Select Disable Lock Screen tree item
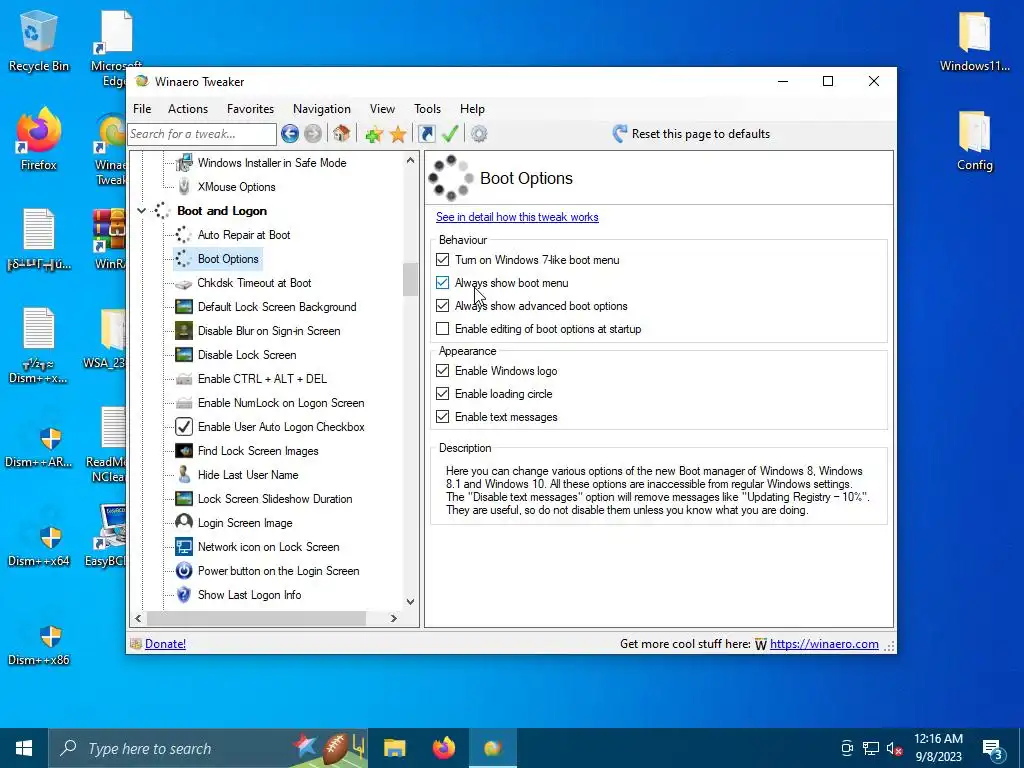The width and height of the screenshot is (1024, 768). pyautogui.click(x=247, y=355)
